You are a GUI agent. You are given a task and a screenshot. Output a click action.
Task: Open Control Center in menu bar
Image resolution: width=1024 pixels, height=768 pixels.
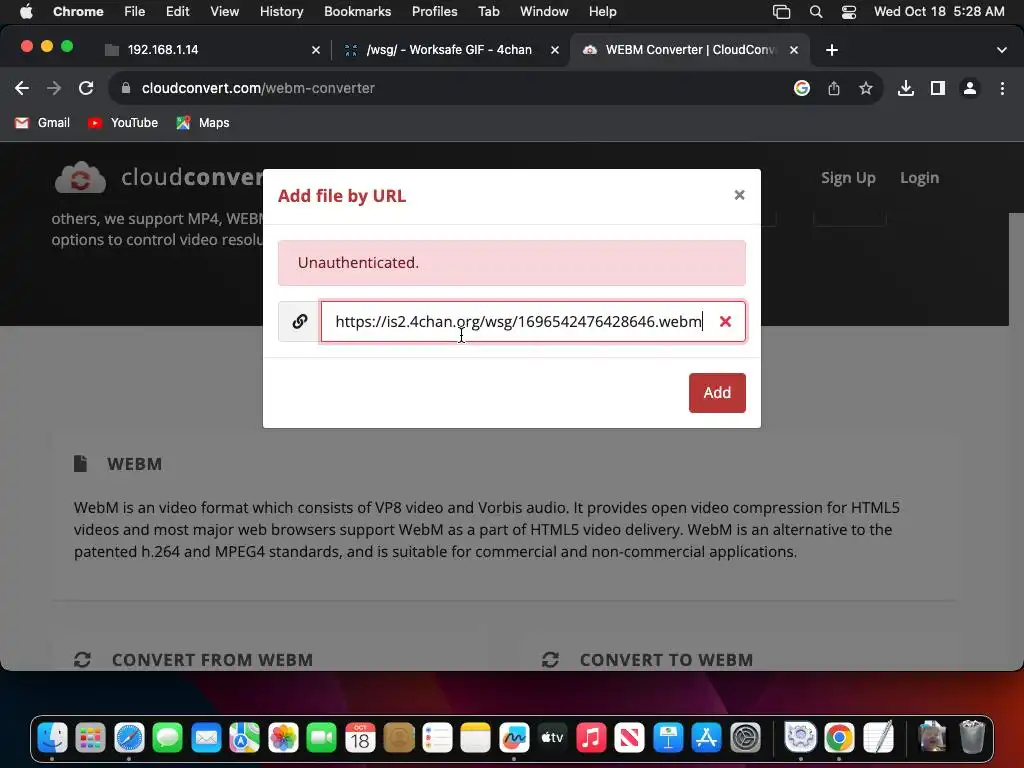[848, 11]
